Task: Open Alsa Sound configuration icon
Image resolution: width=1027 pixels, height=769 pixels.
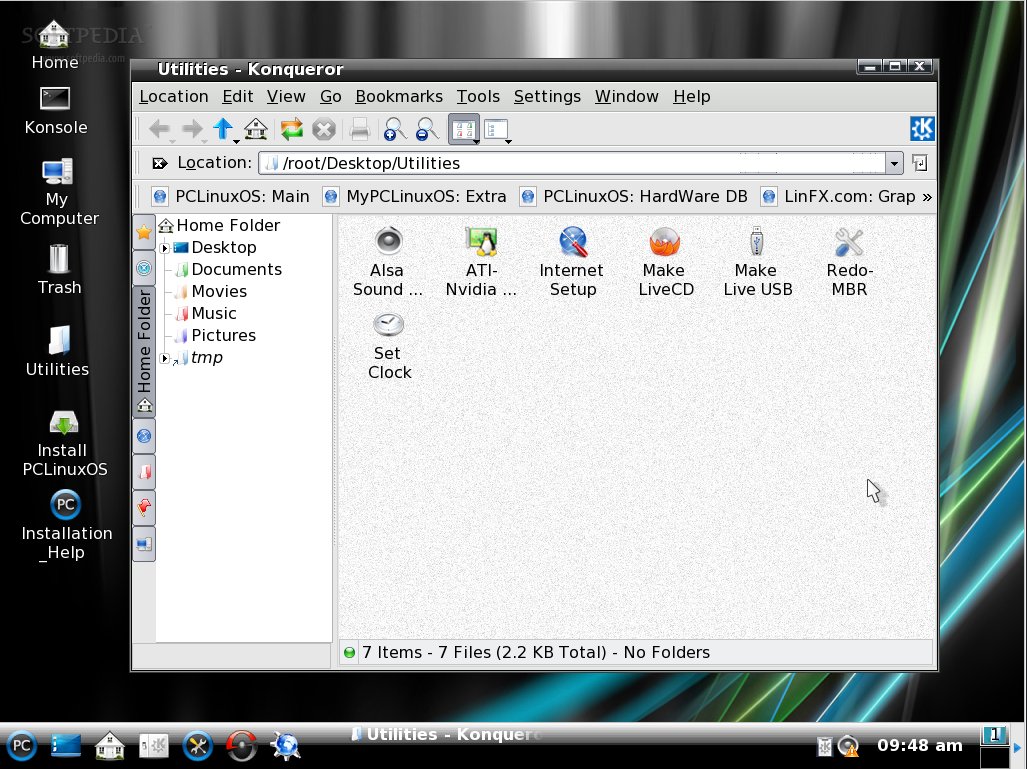Action: [x=387, y=261]
